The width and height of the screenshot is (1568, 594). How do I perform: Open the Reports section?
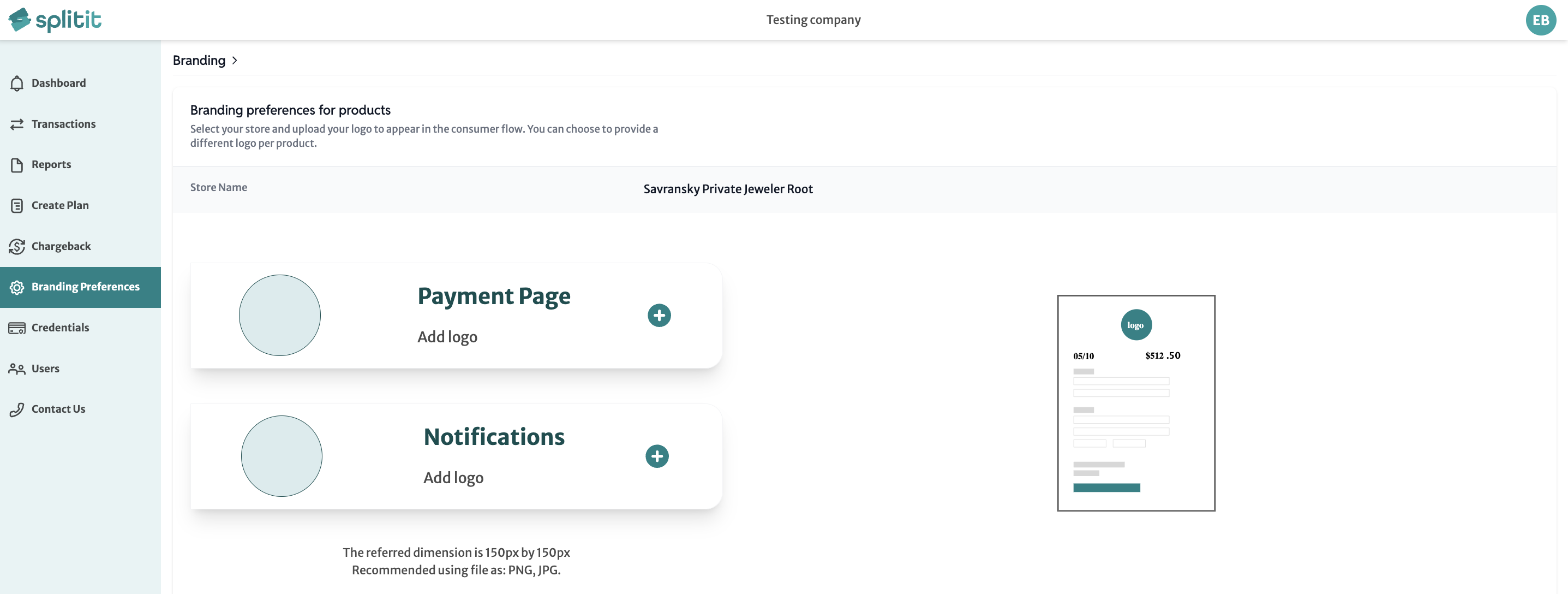[x=80, y=165]
